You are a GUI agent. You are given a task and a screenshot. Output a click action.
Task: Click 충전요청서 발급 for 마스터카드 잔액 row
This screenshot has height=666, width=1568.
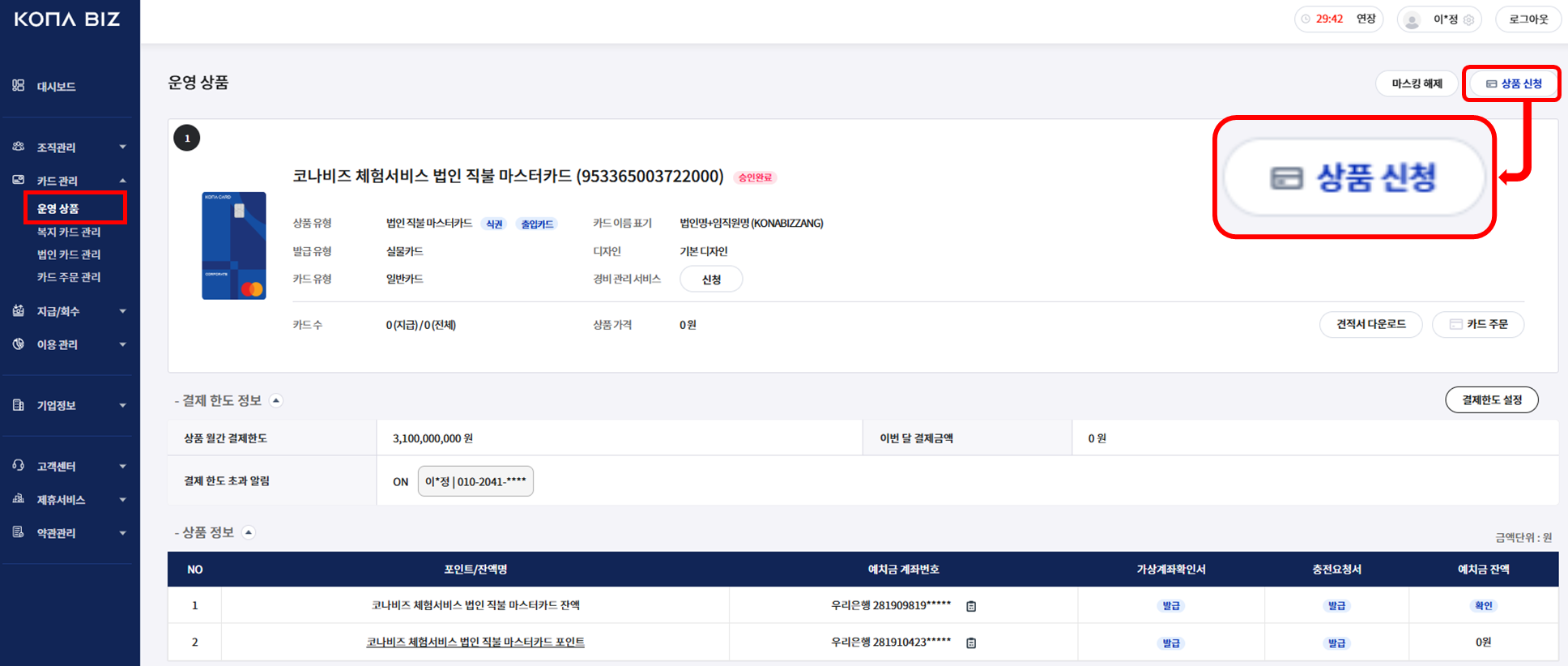point(1336,606)
